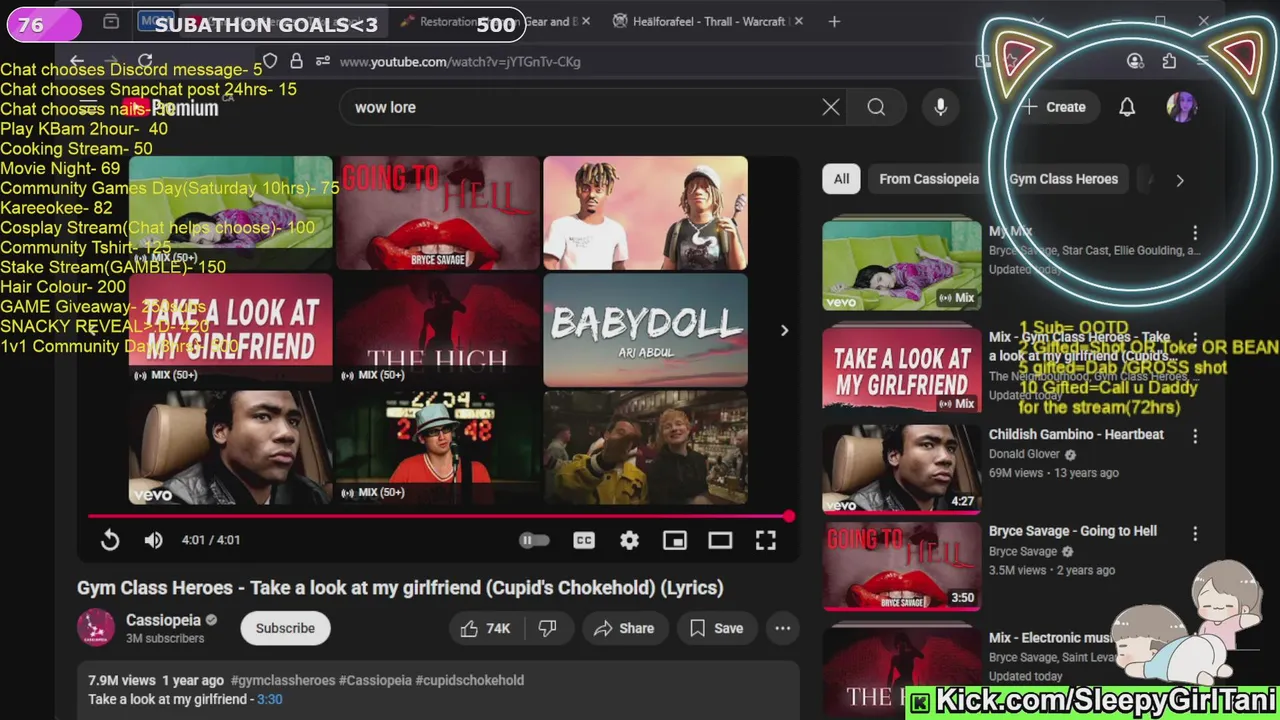Reload the page with the browser refresh icon
This screenshot has width=1280, height=720.
145,61
